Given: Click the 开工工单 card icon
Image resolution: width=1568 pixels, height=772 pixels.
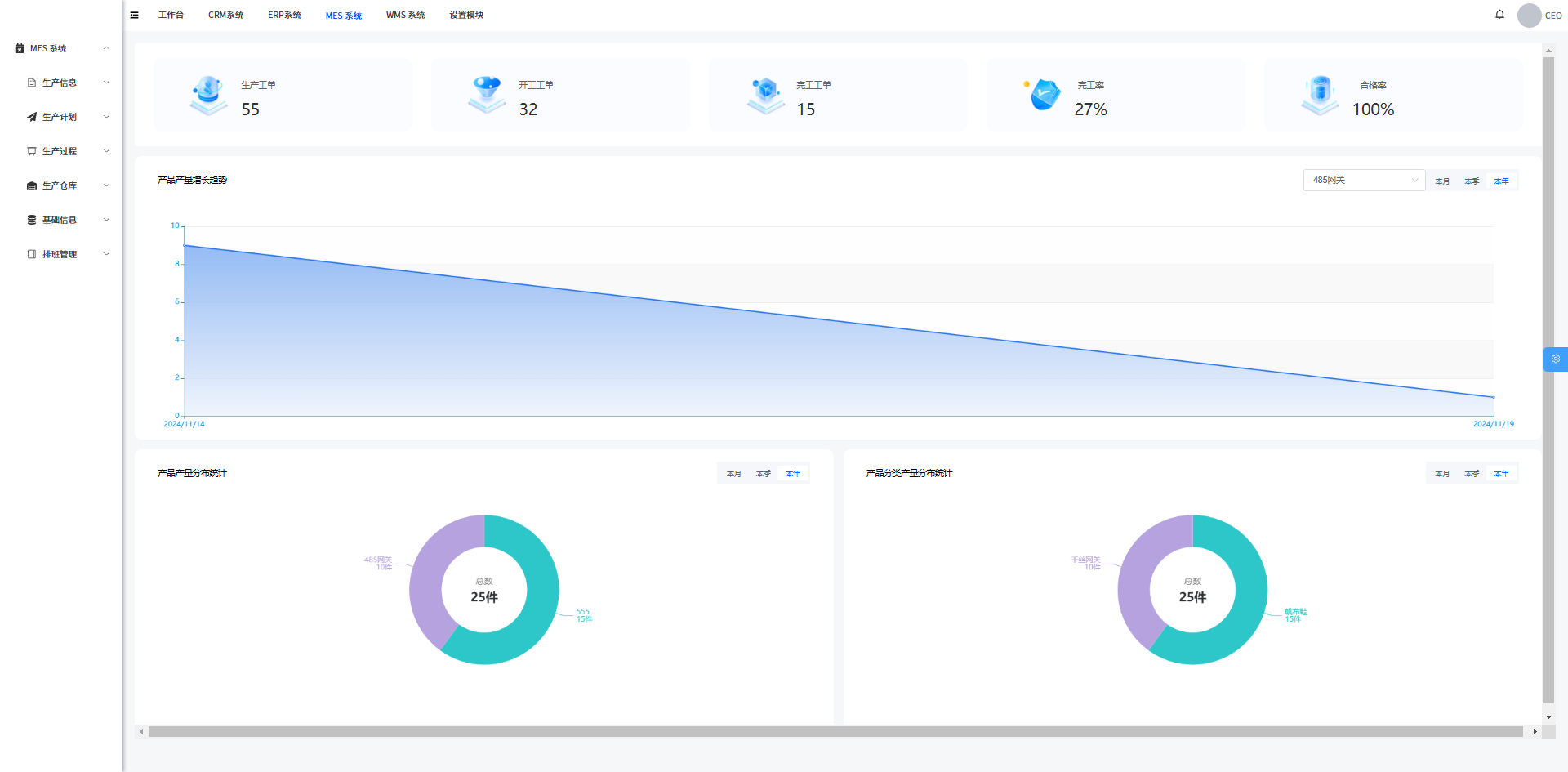Looking at the screenshot, I should coord(487,96).
